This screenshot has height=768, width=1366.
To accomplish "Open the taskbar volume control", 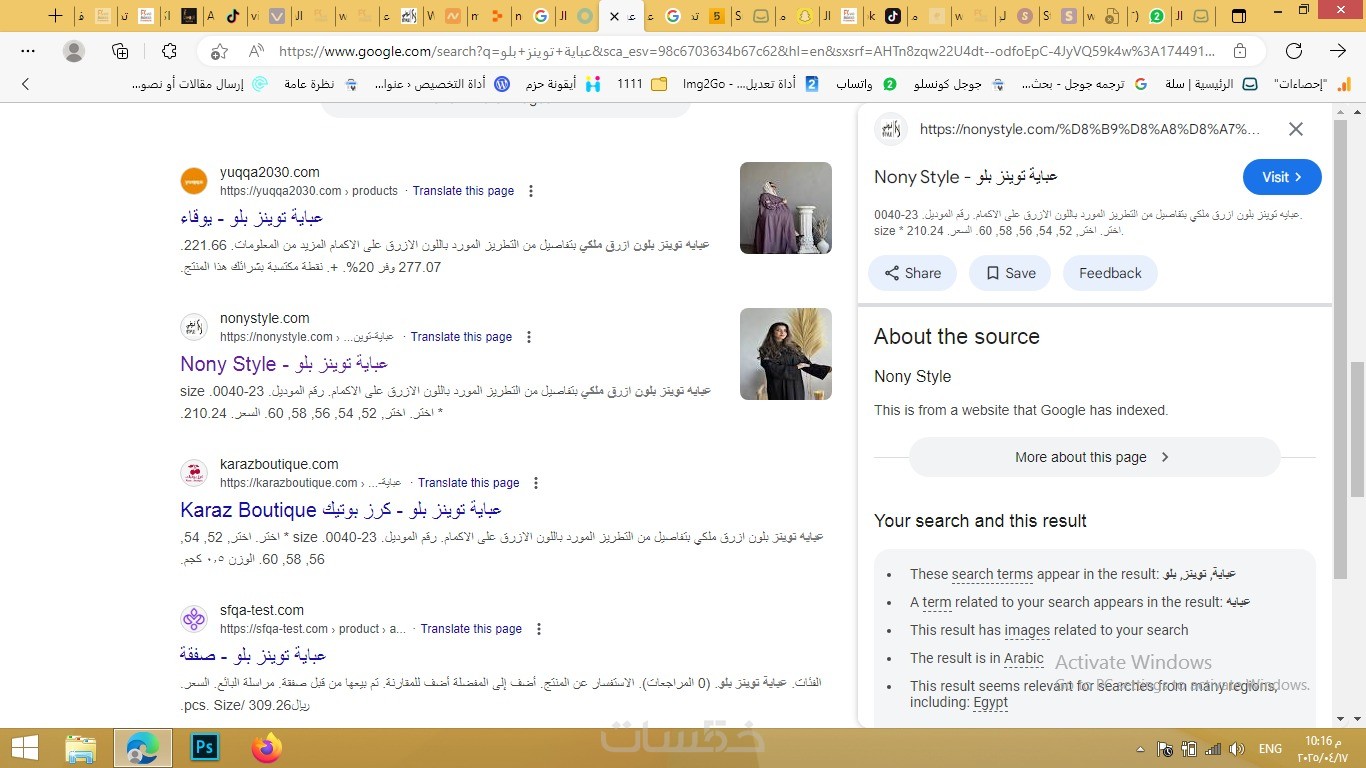I will (1237, 749).
